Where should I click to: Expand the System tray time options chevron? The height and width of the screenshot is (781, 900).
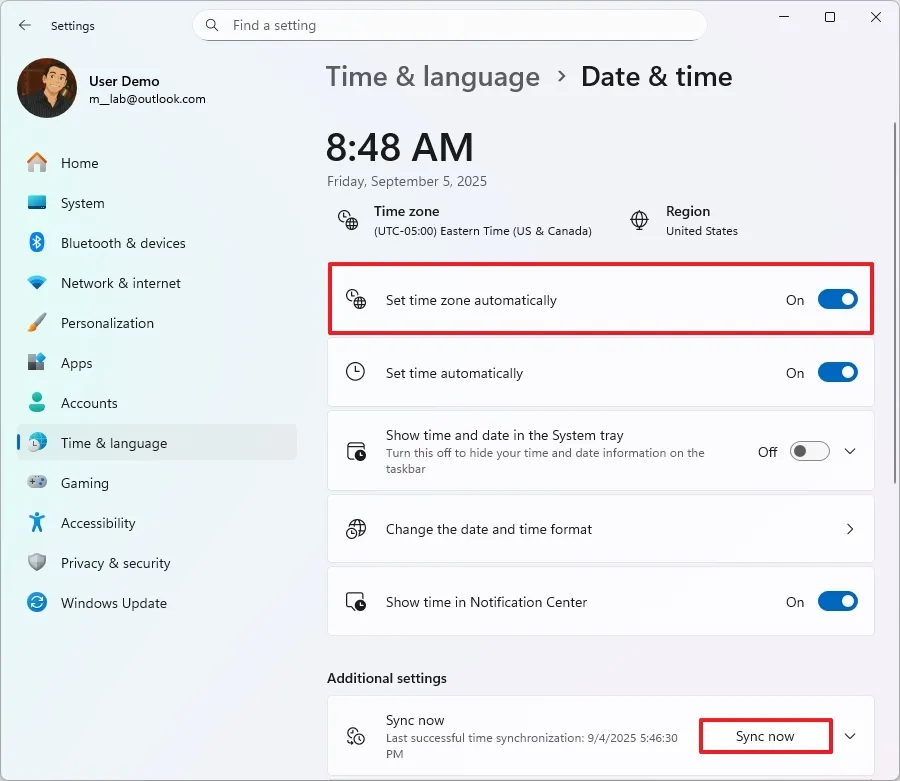[850, 452]
